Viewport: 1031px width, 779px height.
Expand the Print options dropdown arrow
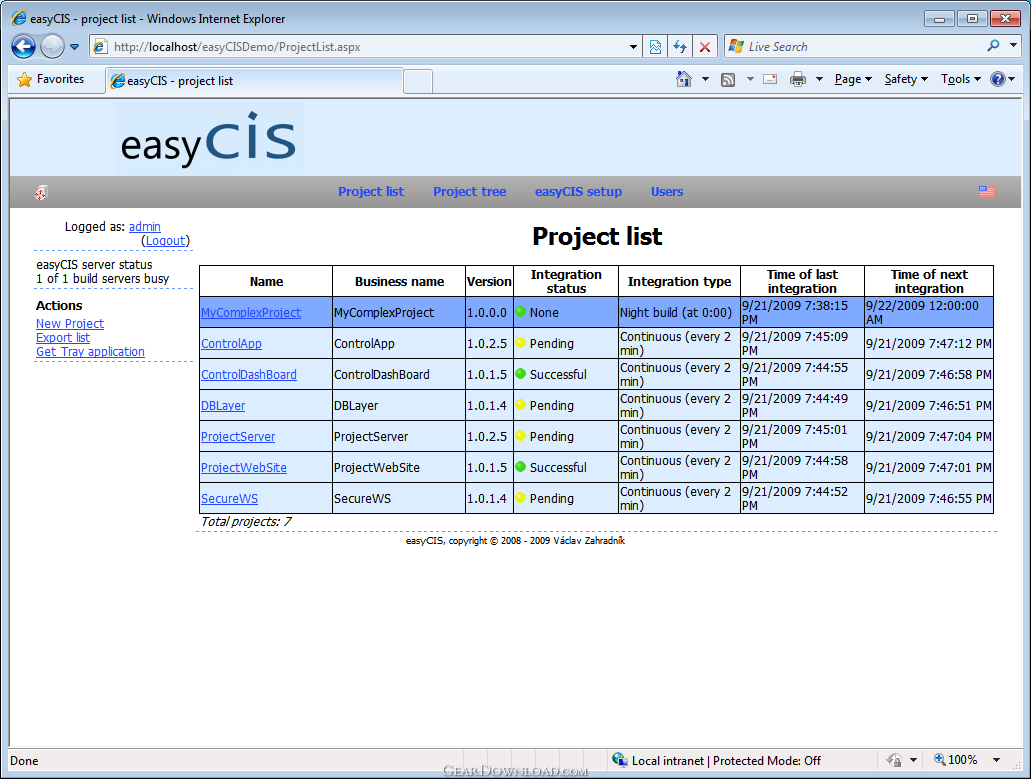pyautogui.click(x=819, y=80)
